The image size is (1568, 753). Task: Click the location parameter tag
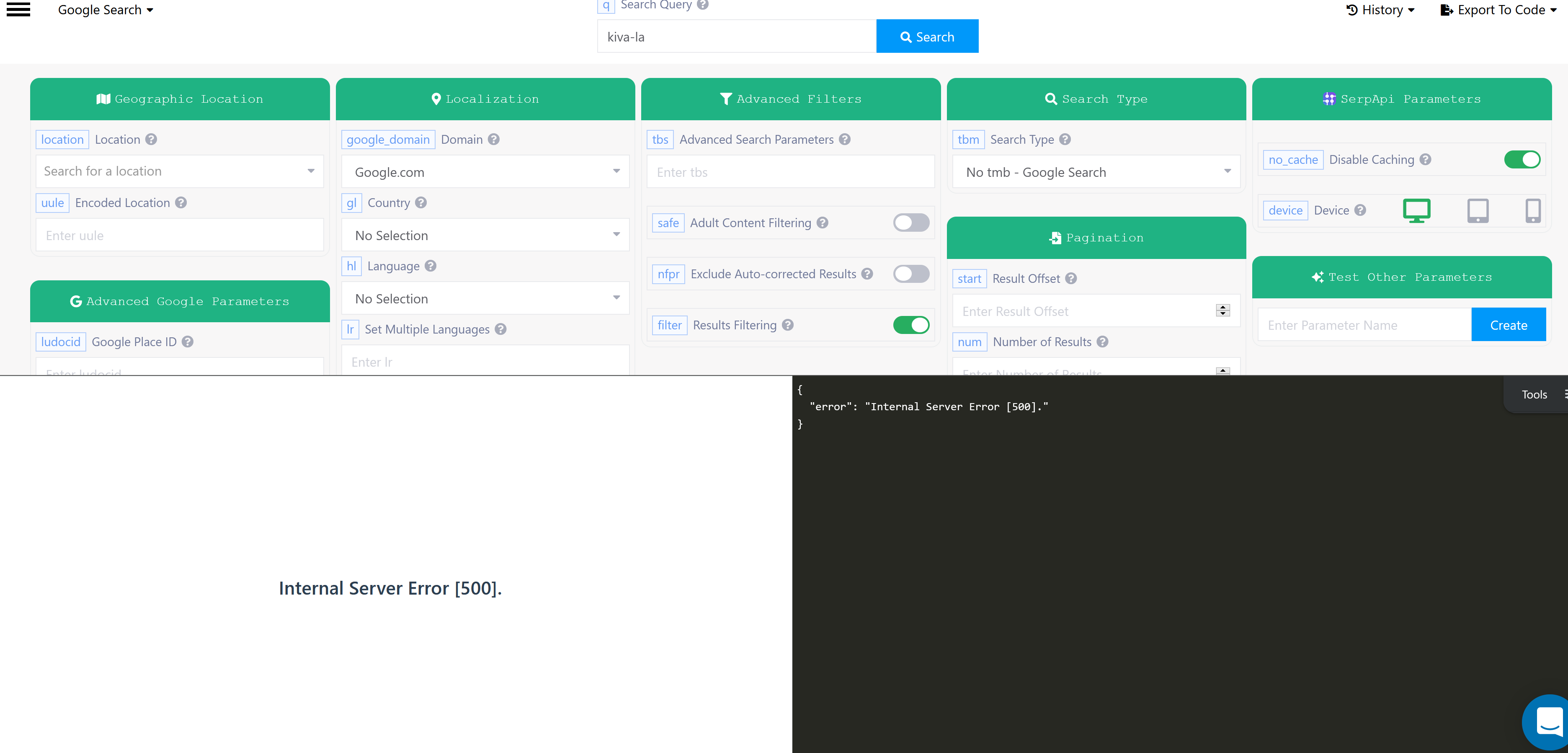(x=62, y=140)
